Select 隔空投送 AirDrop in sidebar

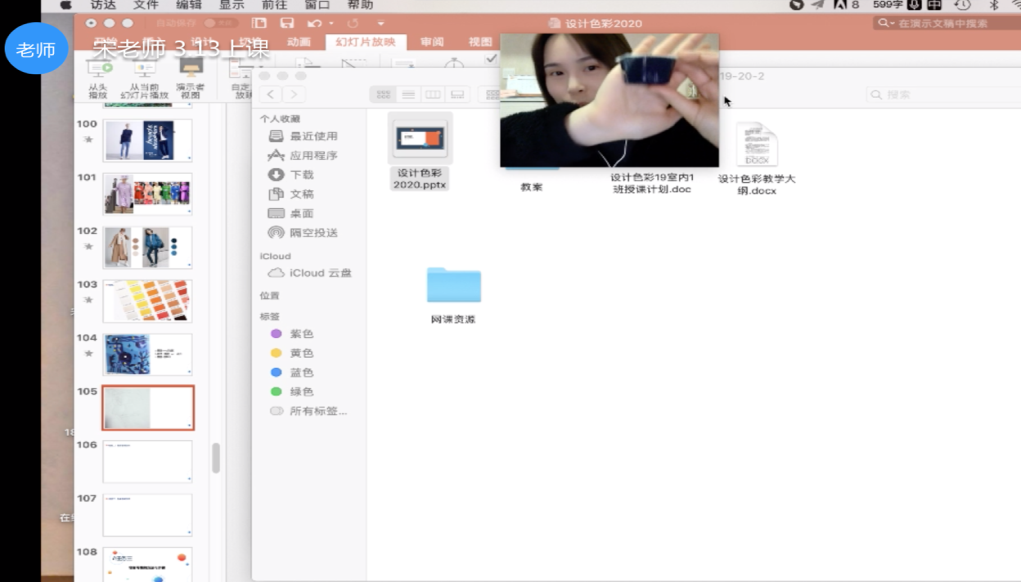tap(312, 233)
